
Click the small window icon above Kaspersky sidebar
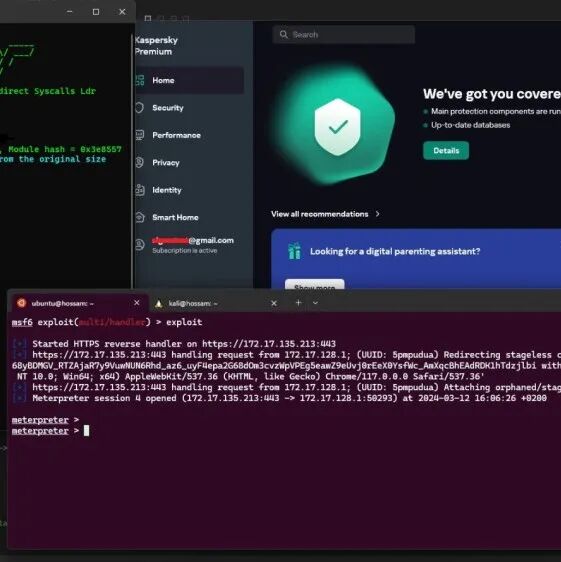pyautogui.click(x=148, y=18)
